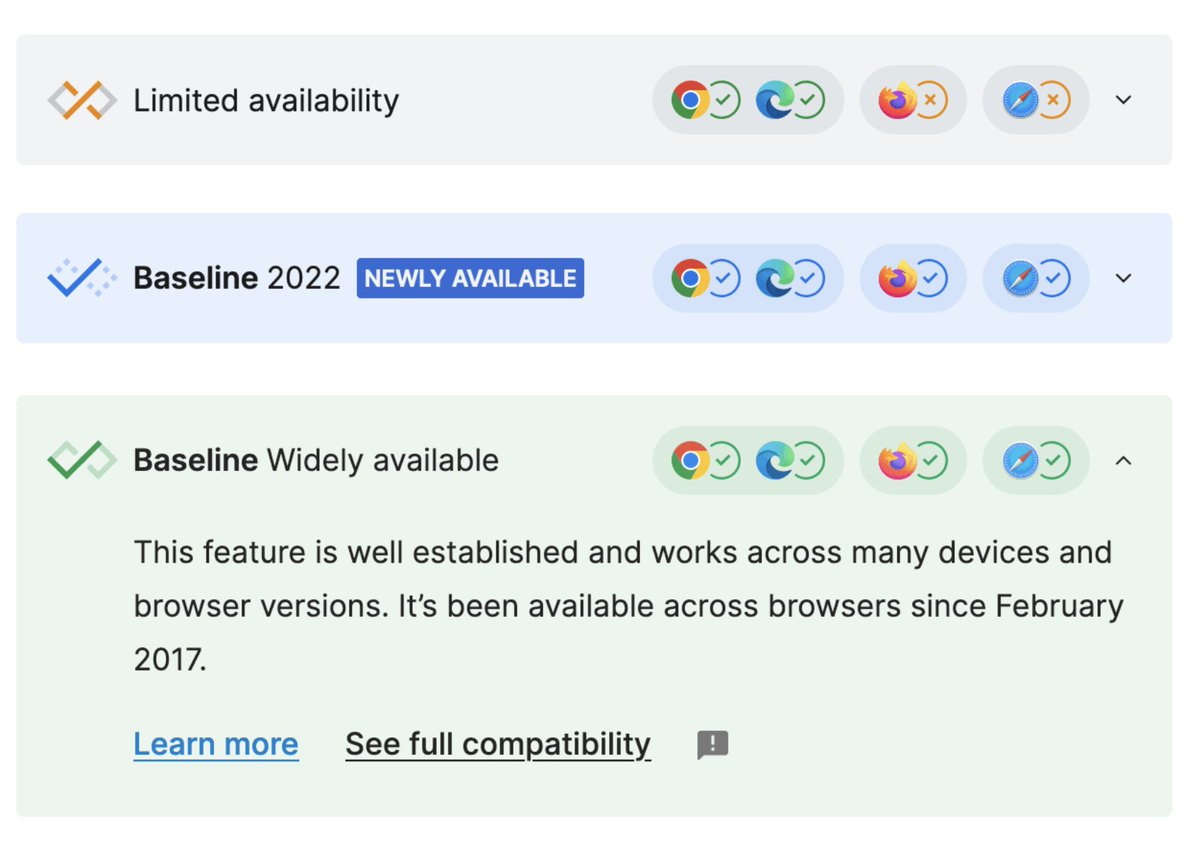Click the NEWLY AVAILABLE badge
Viewport: 1200px width, 845px height.
470,278
